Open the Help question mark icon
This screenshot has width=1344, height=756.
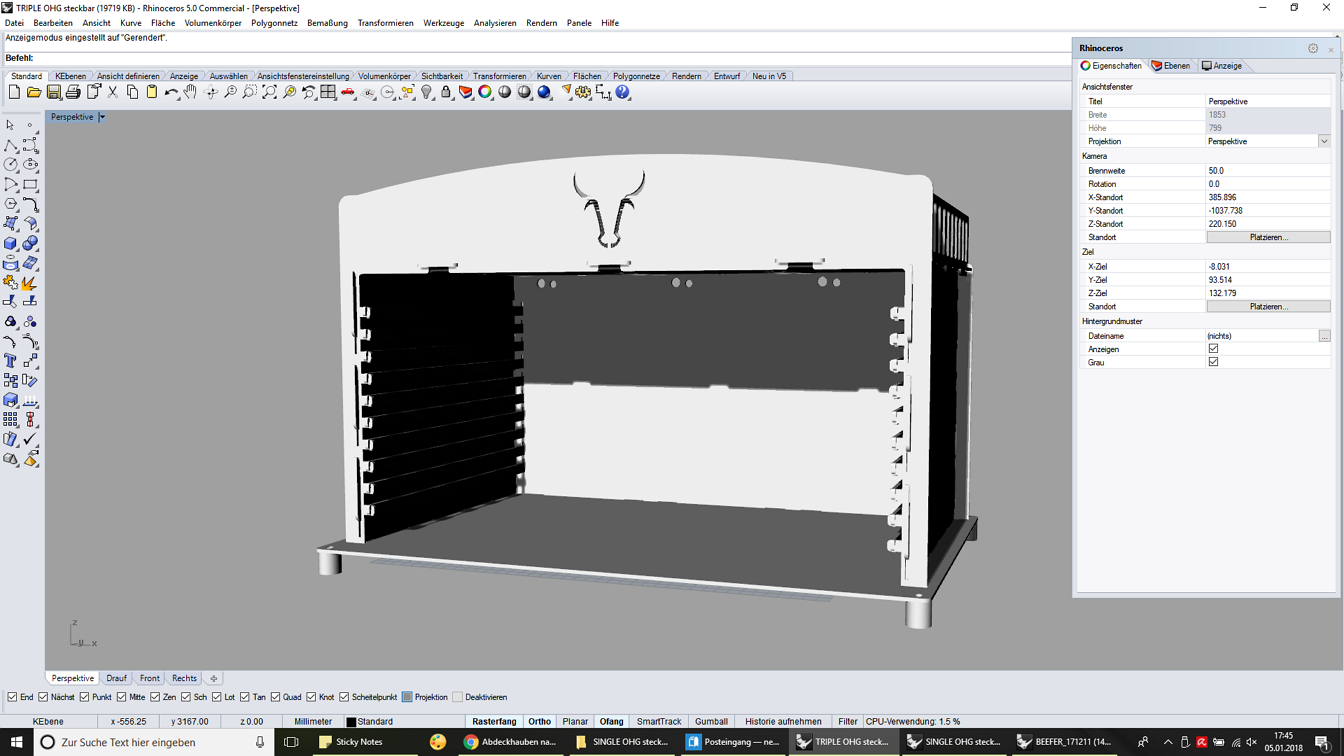(623, 92)
